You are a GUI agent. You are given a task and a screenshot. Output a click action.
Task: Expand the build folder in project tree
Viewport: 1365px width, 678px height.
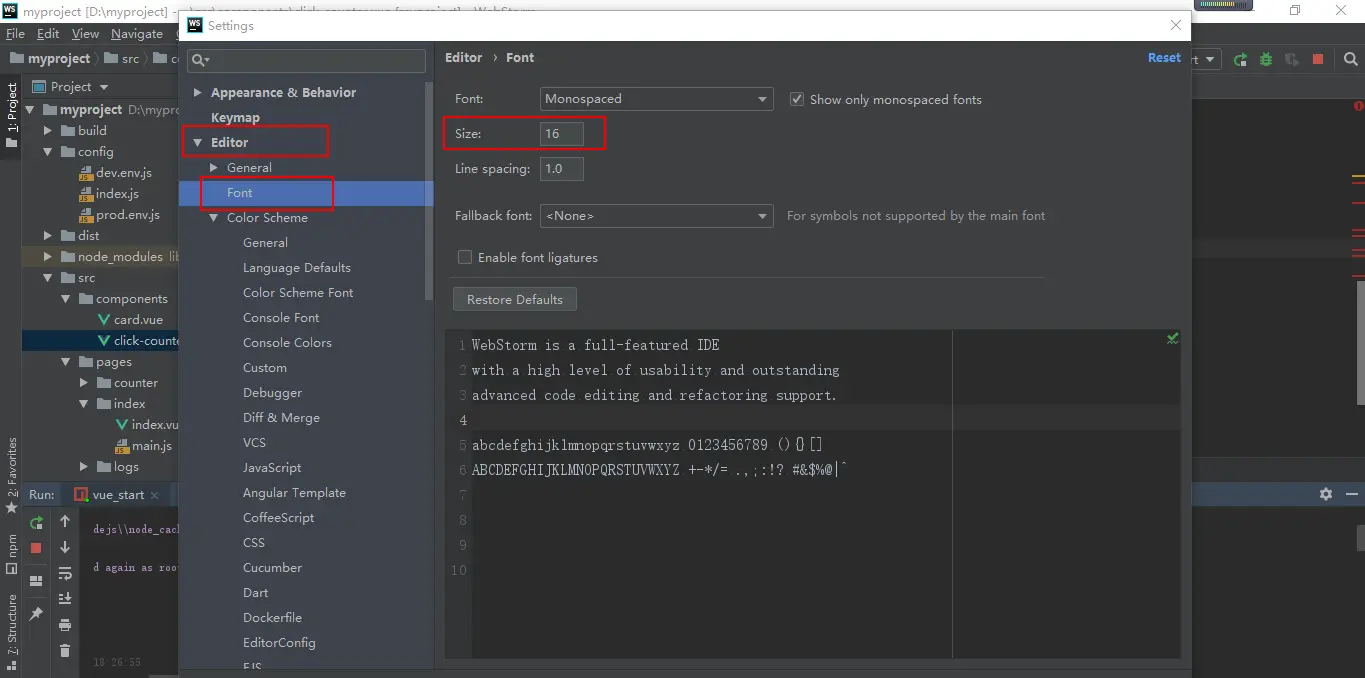point(48,130)
